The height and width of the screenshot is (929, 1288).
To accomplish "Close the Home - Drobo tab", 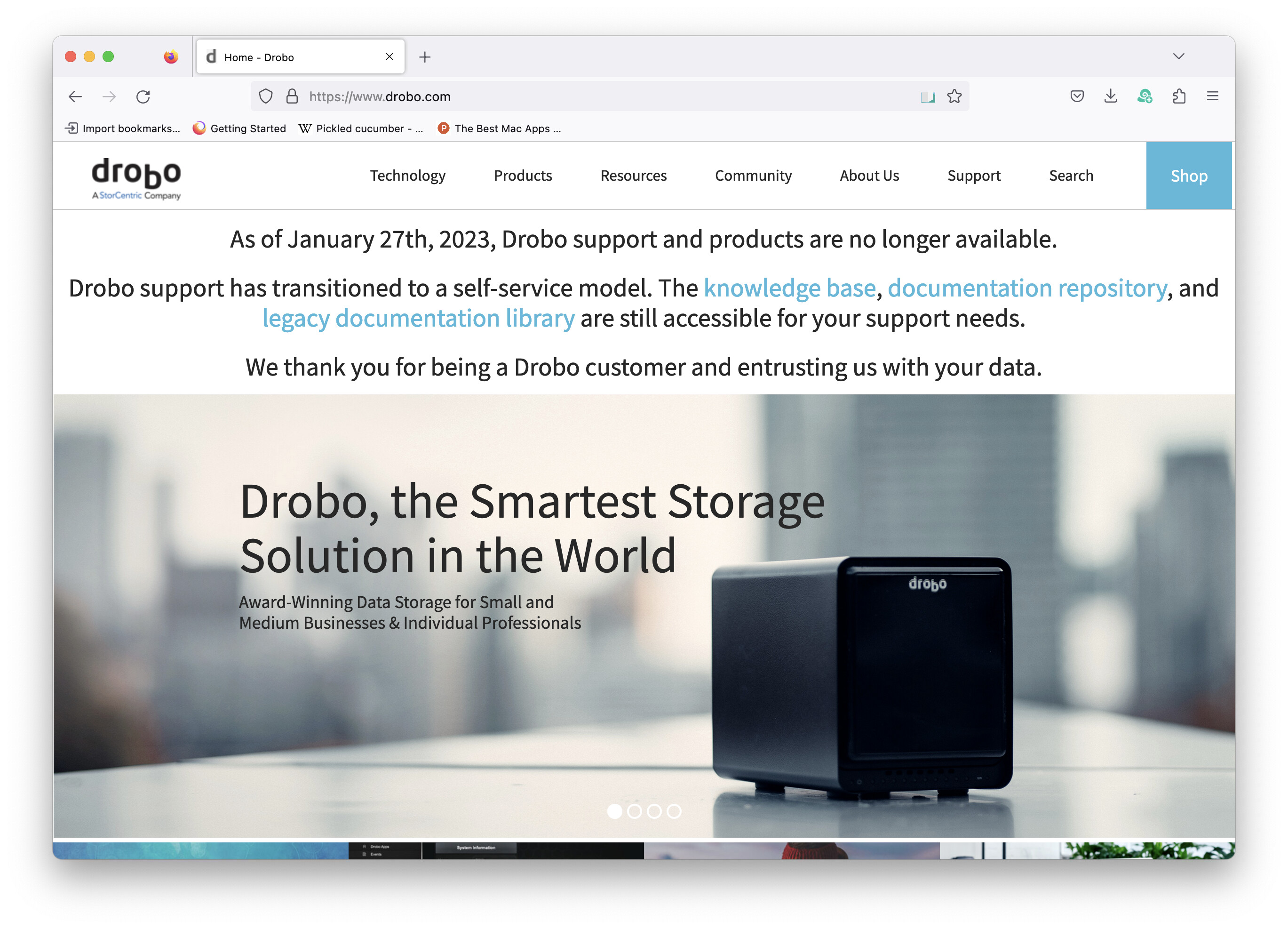I will click(x=390, y=57).
